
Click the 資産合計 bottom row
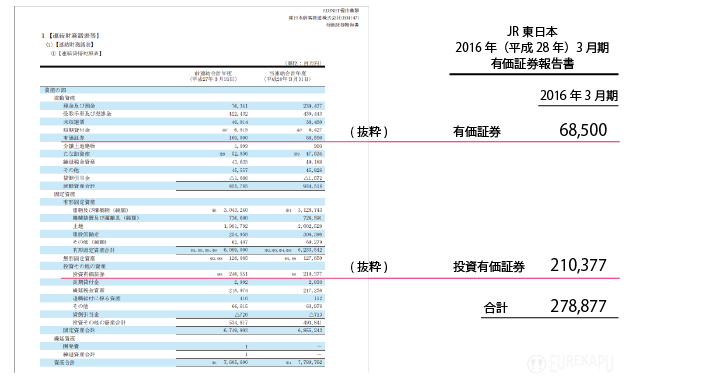click(x=182, y=362)
